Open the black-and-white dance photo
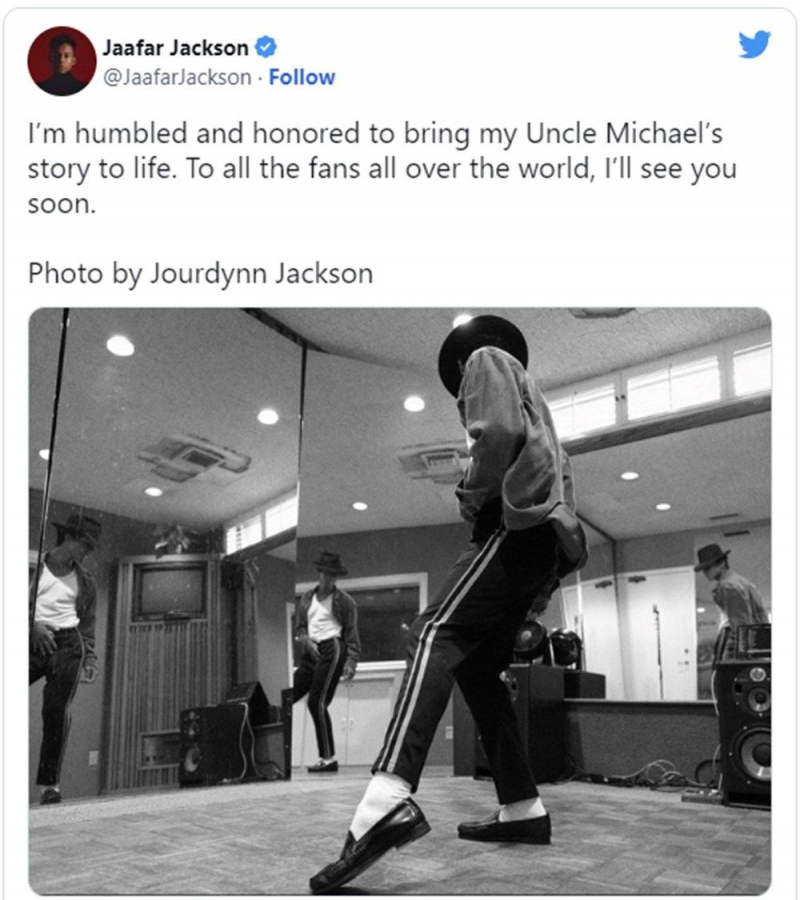800x900 pixels. pyautogui.click(x=400, y=600)
